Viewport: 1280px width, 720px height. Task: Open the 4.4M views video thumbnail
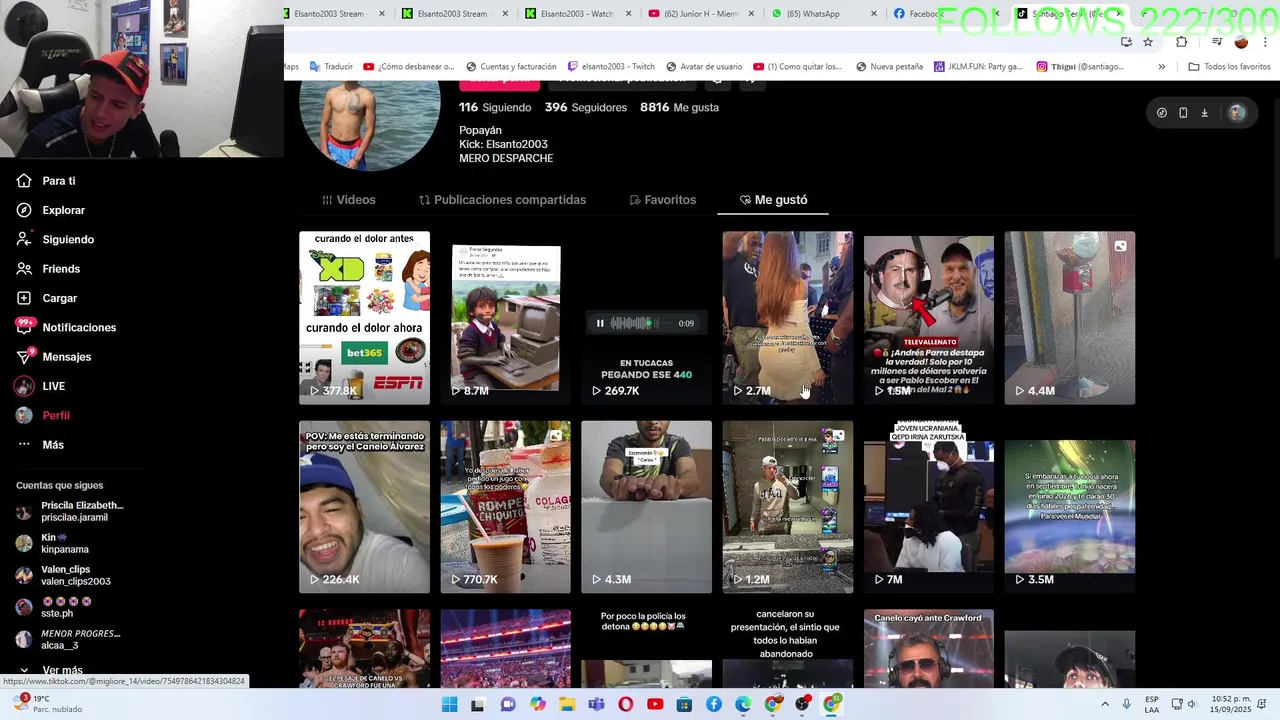click(x=1069, y=318)
